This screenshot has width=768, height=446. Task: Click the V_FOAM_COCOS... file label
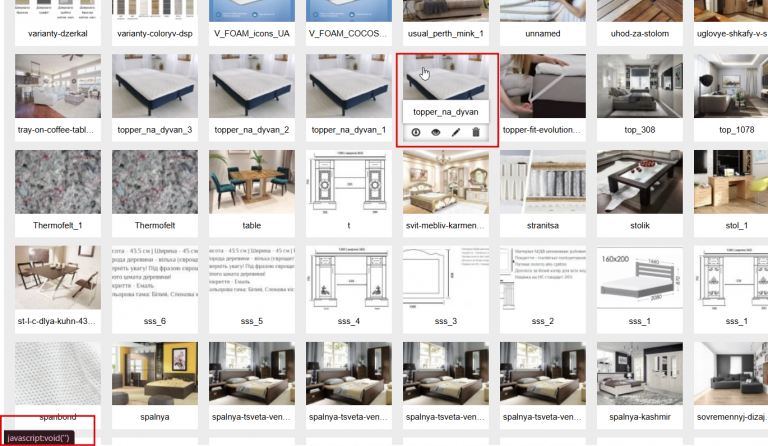349,33
